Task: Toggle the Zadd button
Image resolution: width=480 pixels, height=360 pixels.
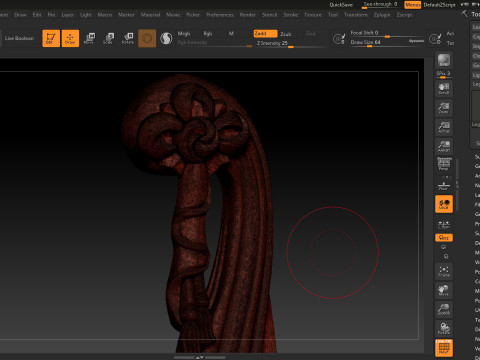Action: (x=265, y=34)
